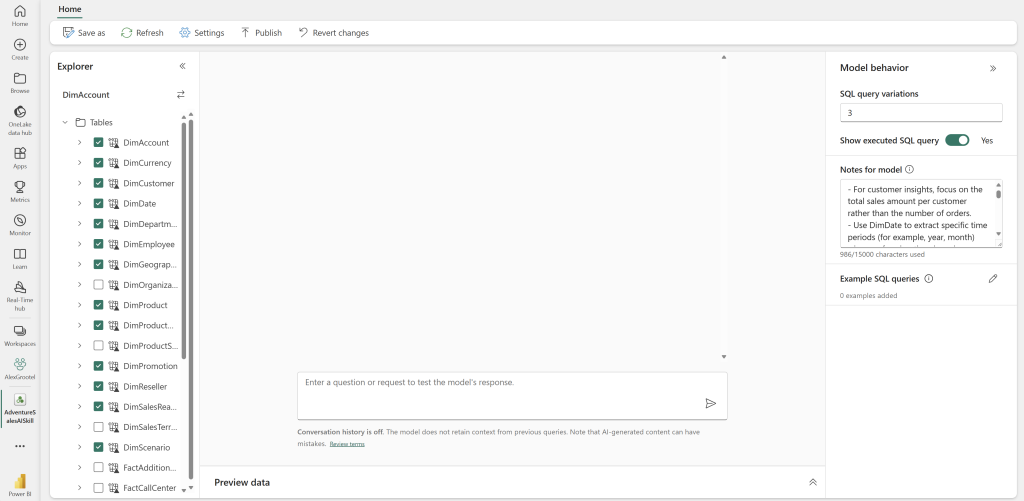
Task: Switch data source using swap arrows icon
Action: click(x=181, y=95)
